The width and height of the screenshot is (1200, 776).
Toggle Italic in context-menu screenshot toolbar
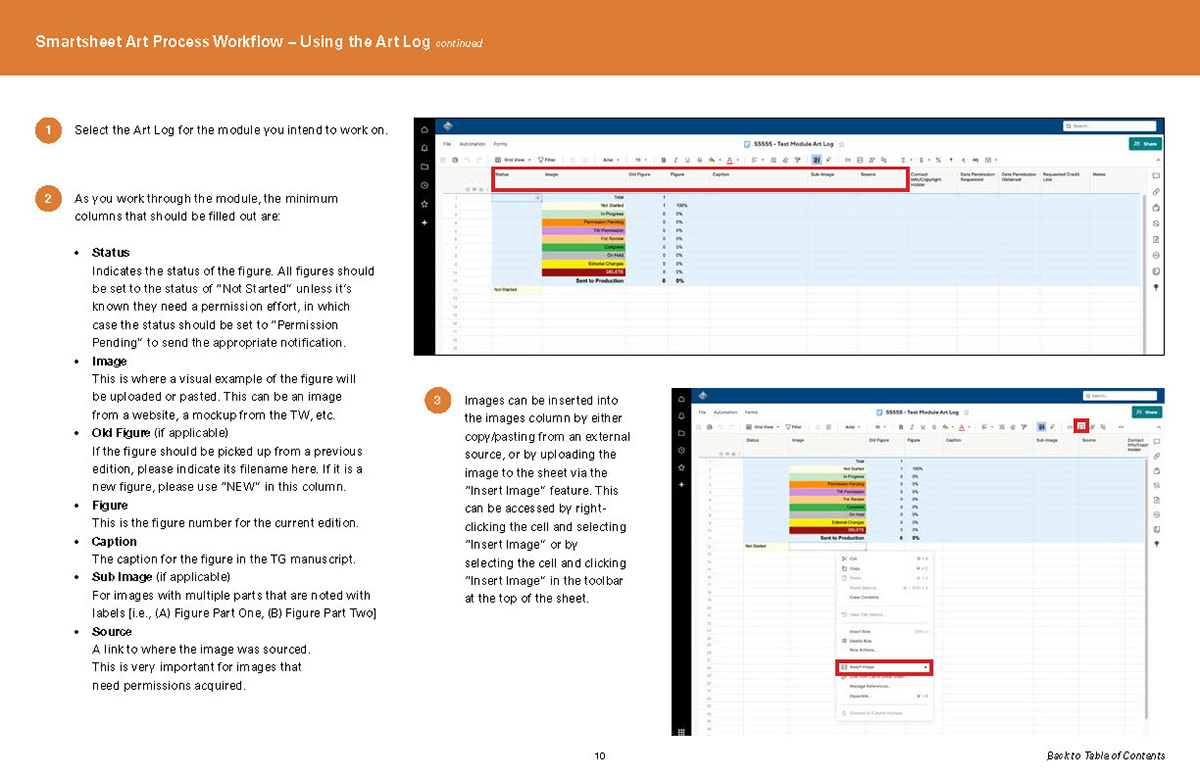pyautogui.click(x=912, y=427)
